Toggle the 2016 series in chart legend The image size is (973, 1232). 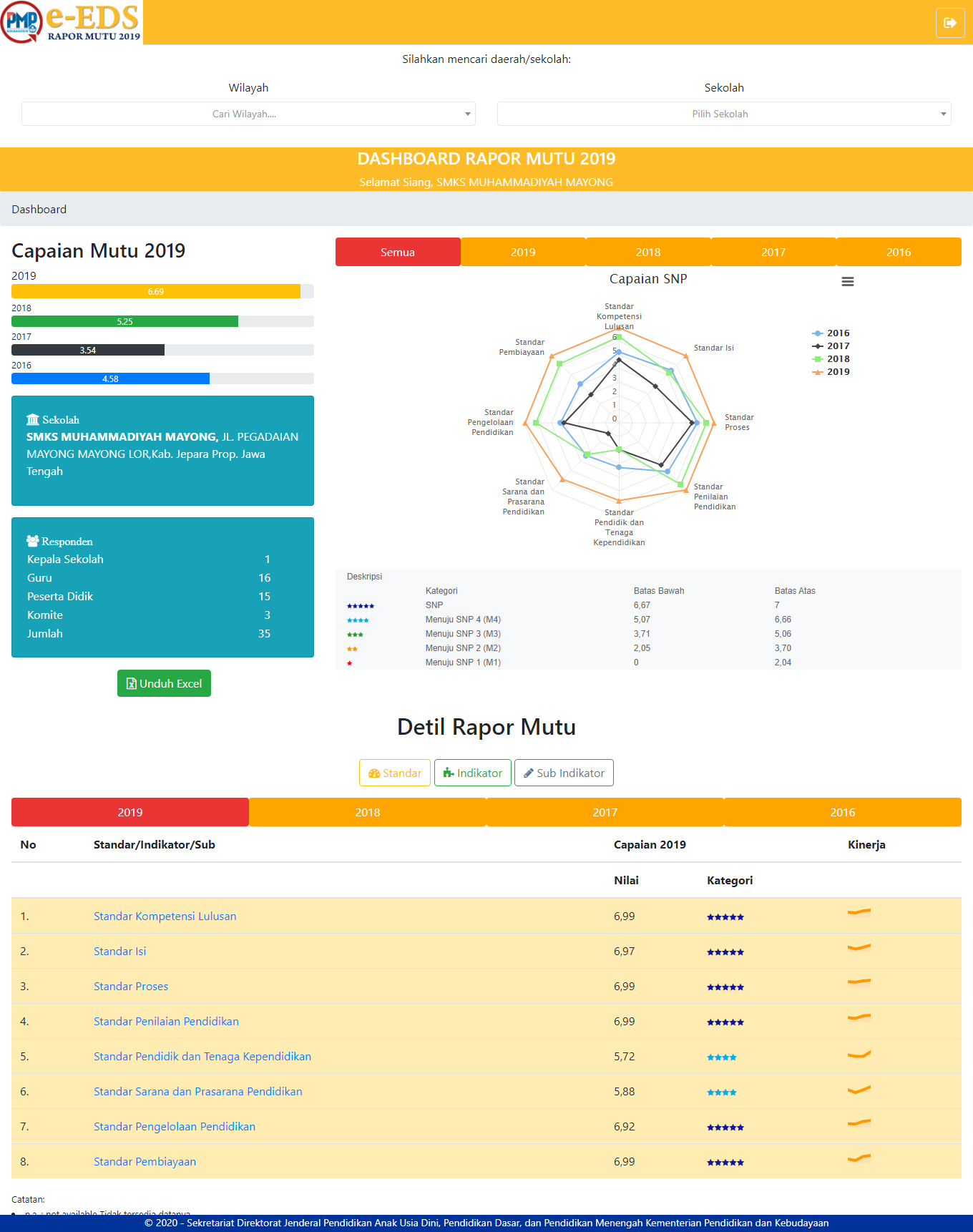(x=831, y=333)
